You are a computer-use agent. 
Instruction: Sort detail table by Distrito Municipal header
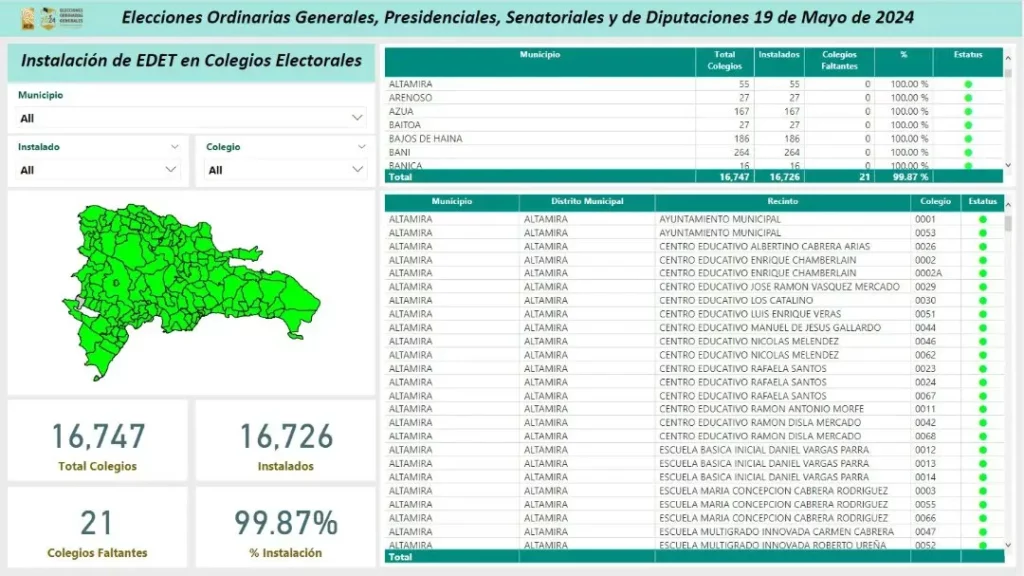click(587, 202)
